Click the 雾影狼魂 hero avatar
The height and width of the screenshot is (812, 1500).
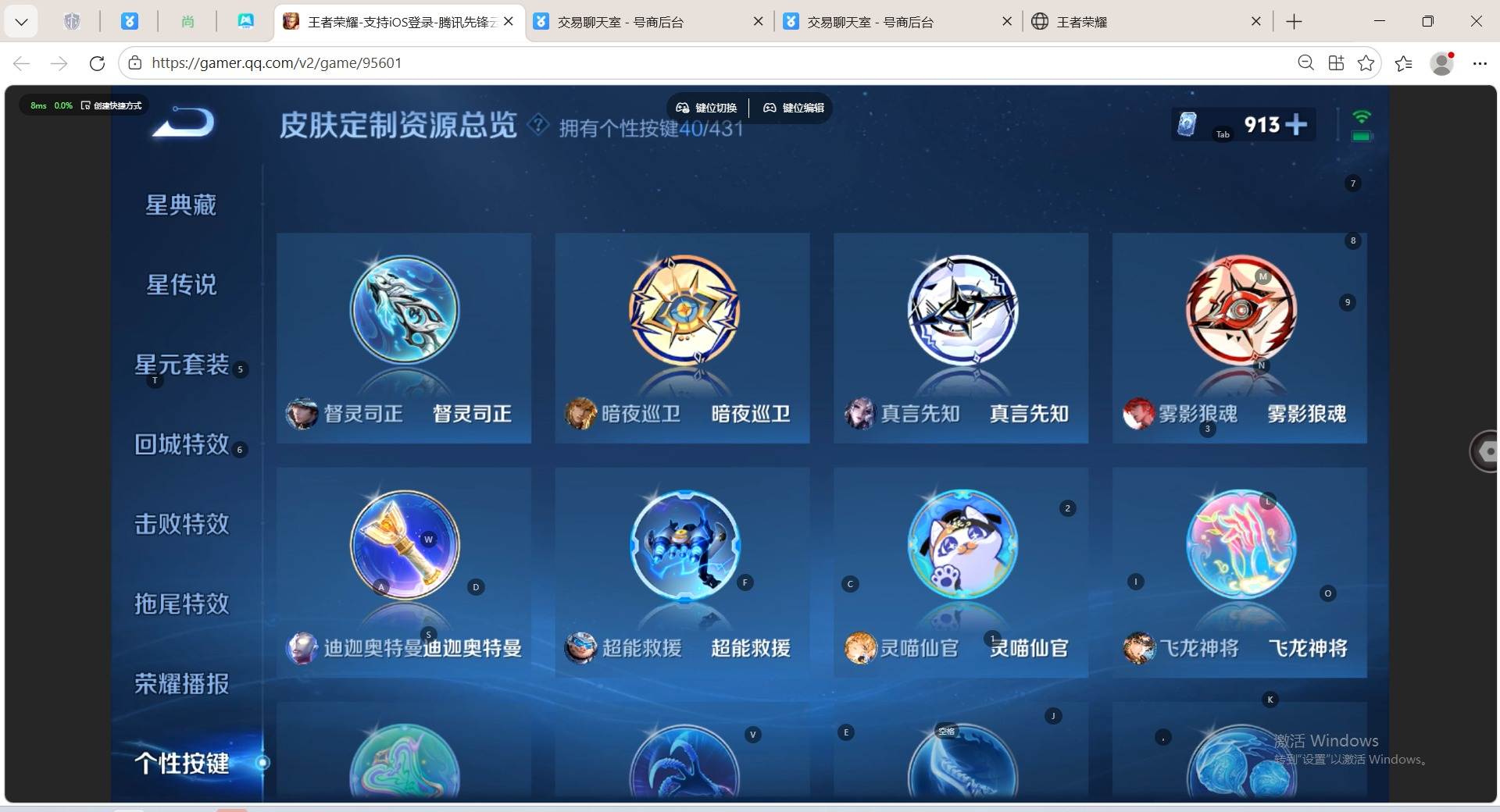[1137, 413]
